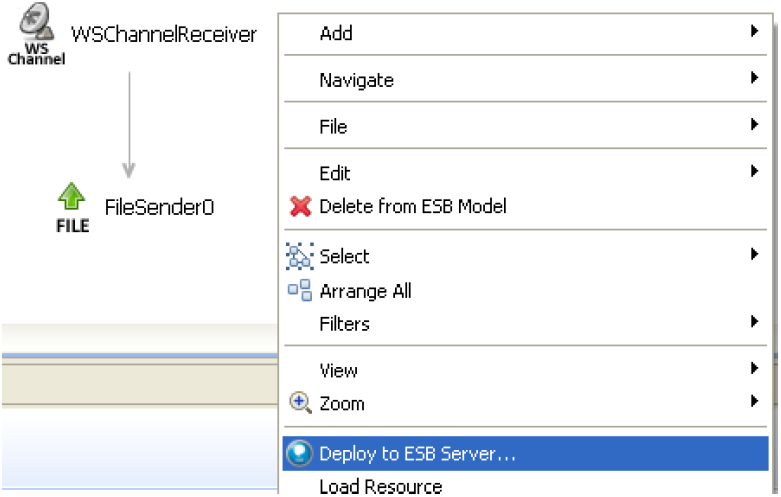Choose Delete from ESB Model
781x497 pixels.
pos(412,207)
